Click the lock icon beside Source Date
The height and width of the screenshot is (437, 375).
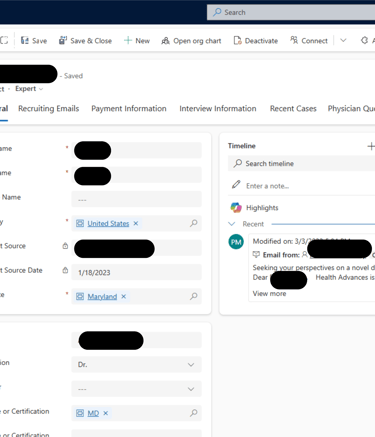(x=65, y=270)
